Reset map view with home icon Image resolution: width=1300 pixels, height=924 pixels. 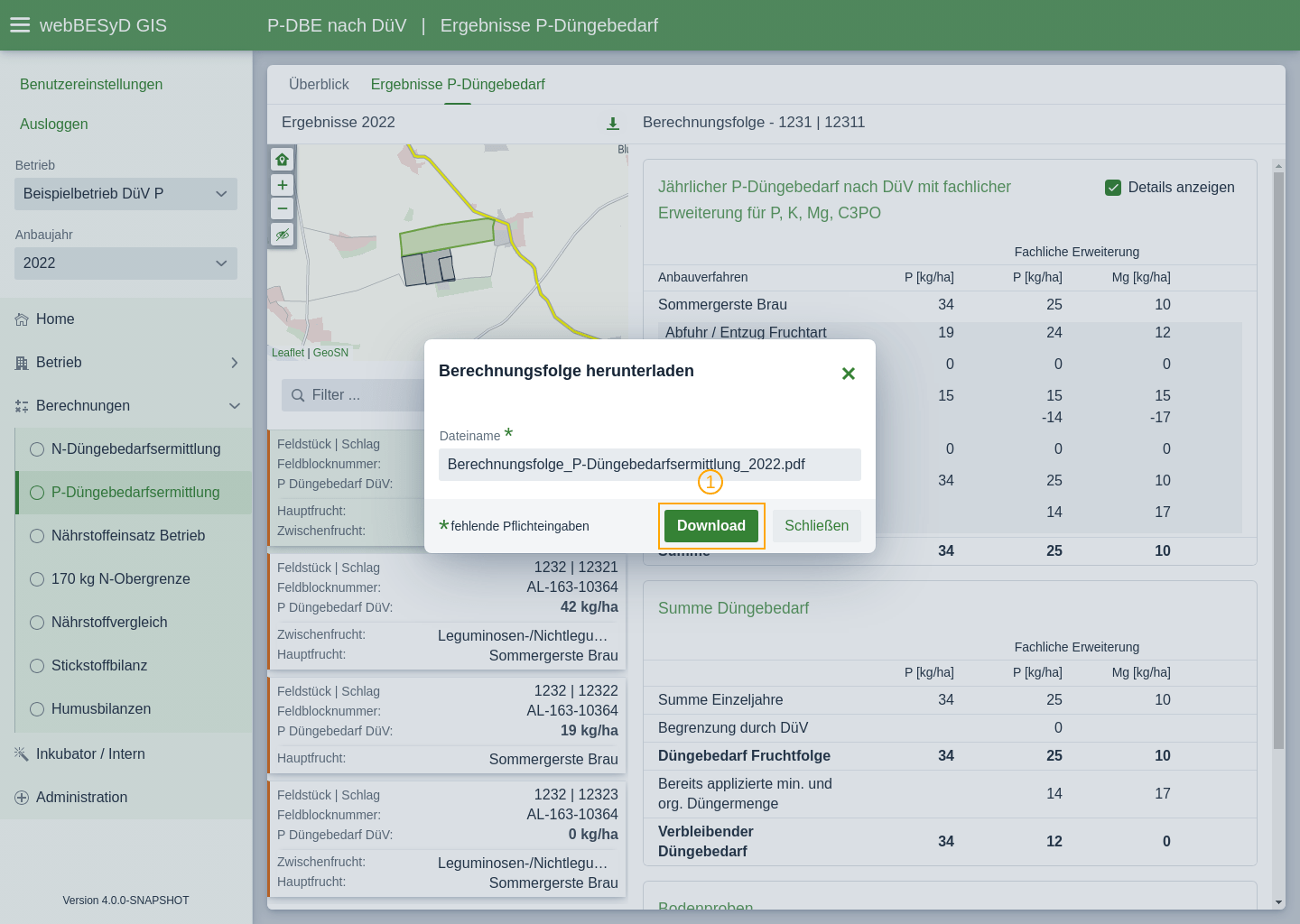click(x=283, y=160)
